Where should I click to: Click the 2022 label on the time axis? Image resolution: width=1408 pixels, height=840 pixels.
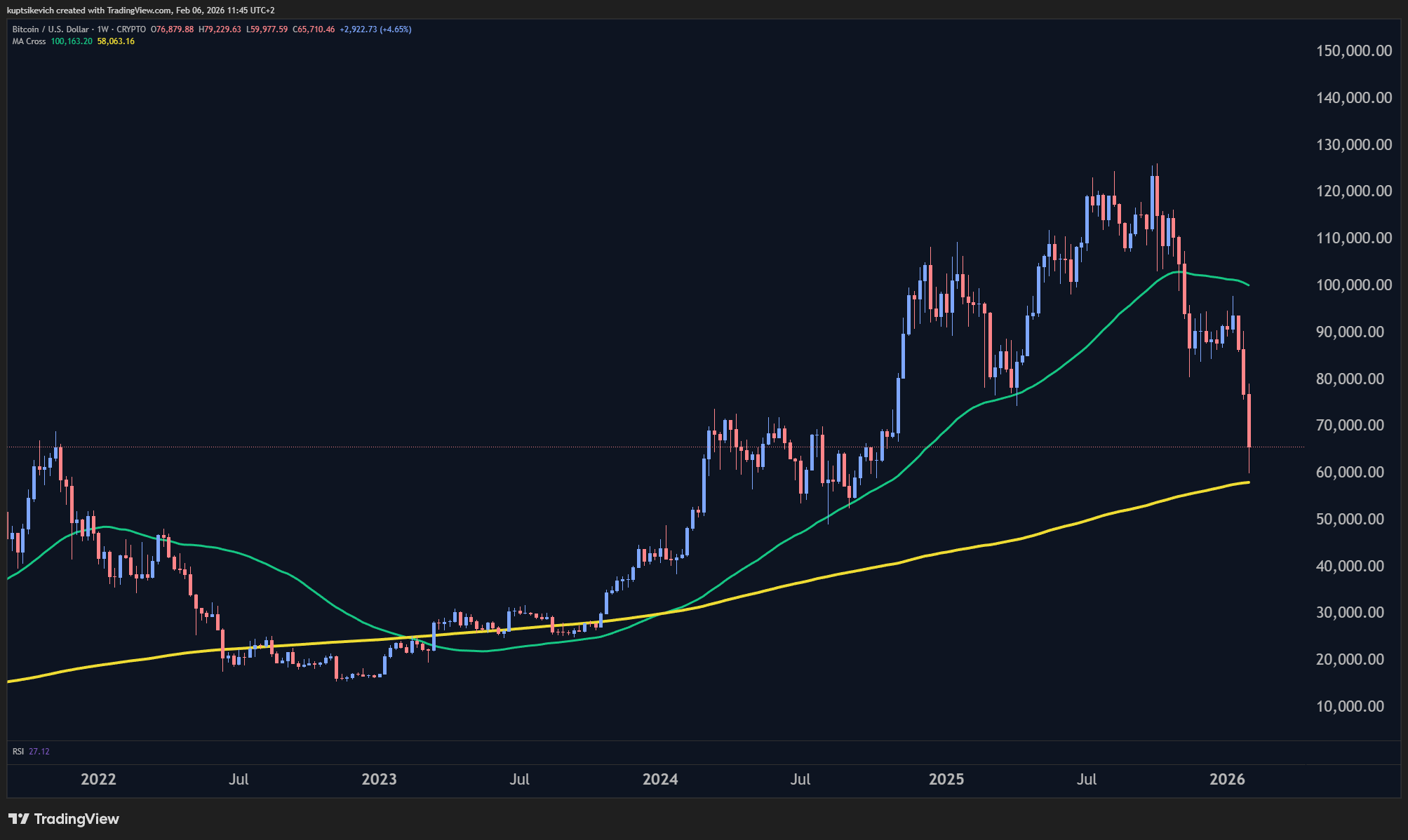pos(98,779)
